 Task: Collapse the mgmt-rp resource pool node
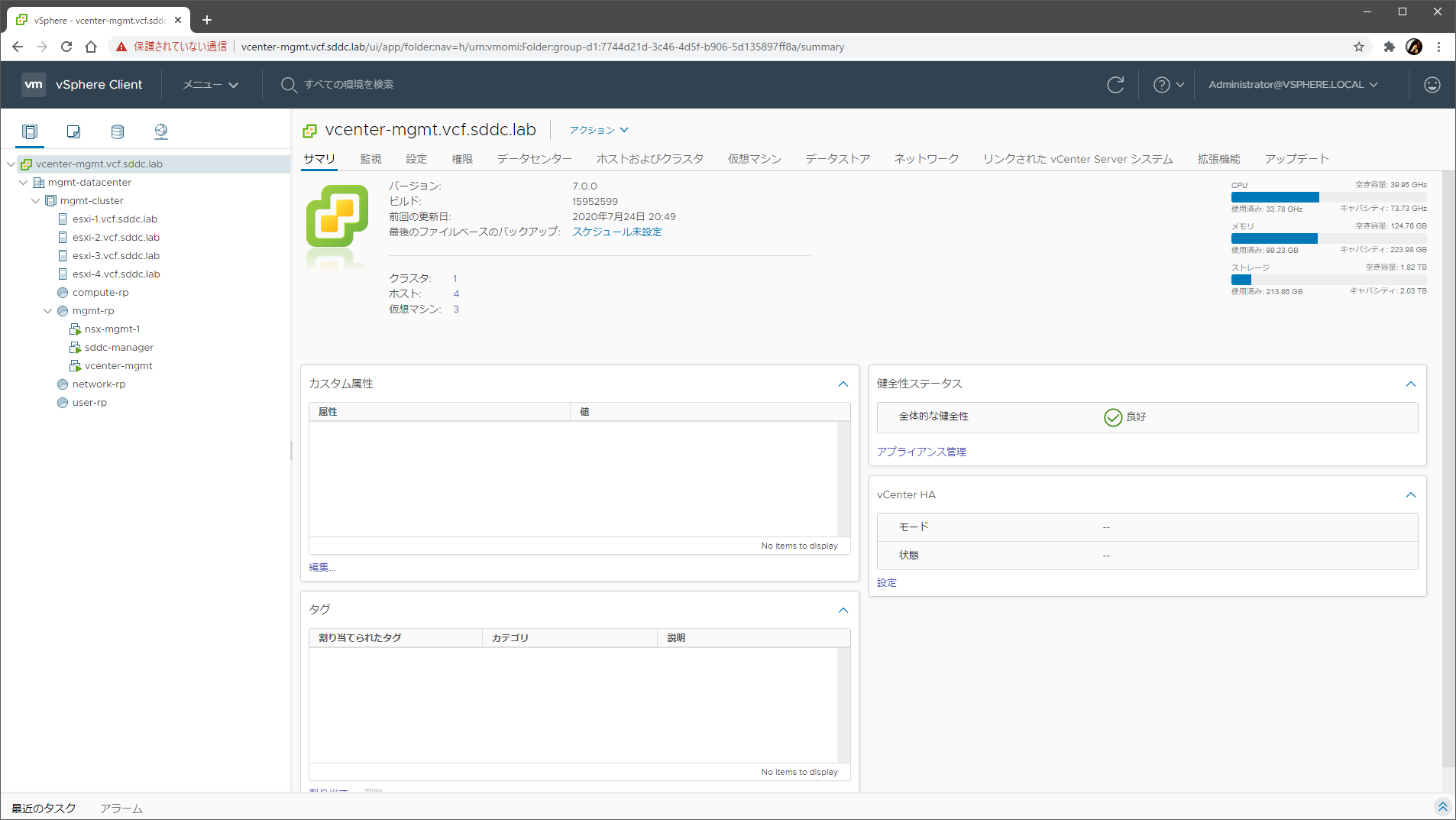coord(48,311)
